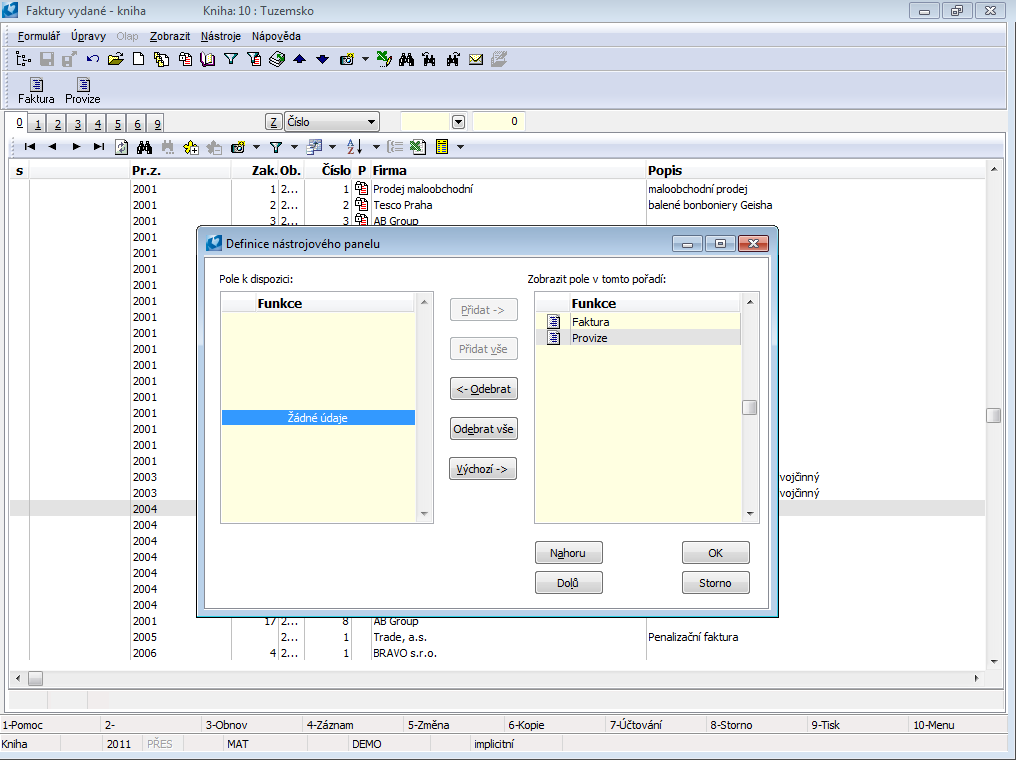Click the undo arrow icon in top toolbar
This screenshot has height=760, width=1016.
click(93, 59)
